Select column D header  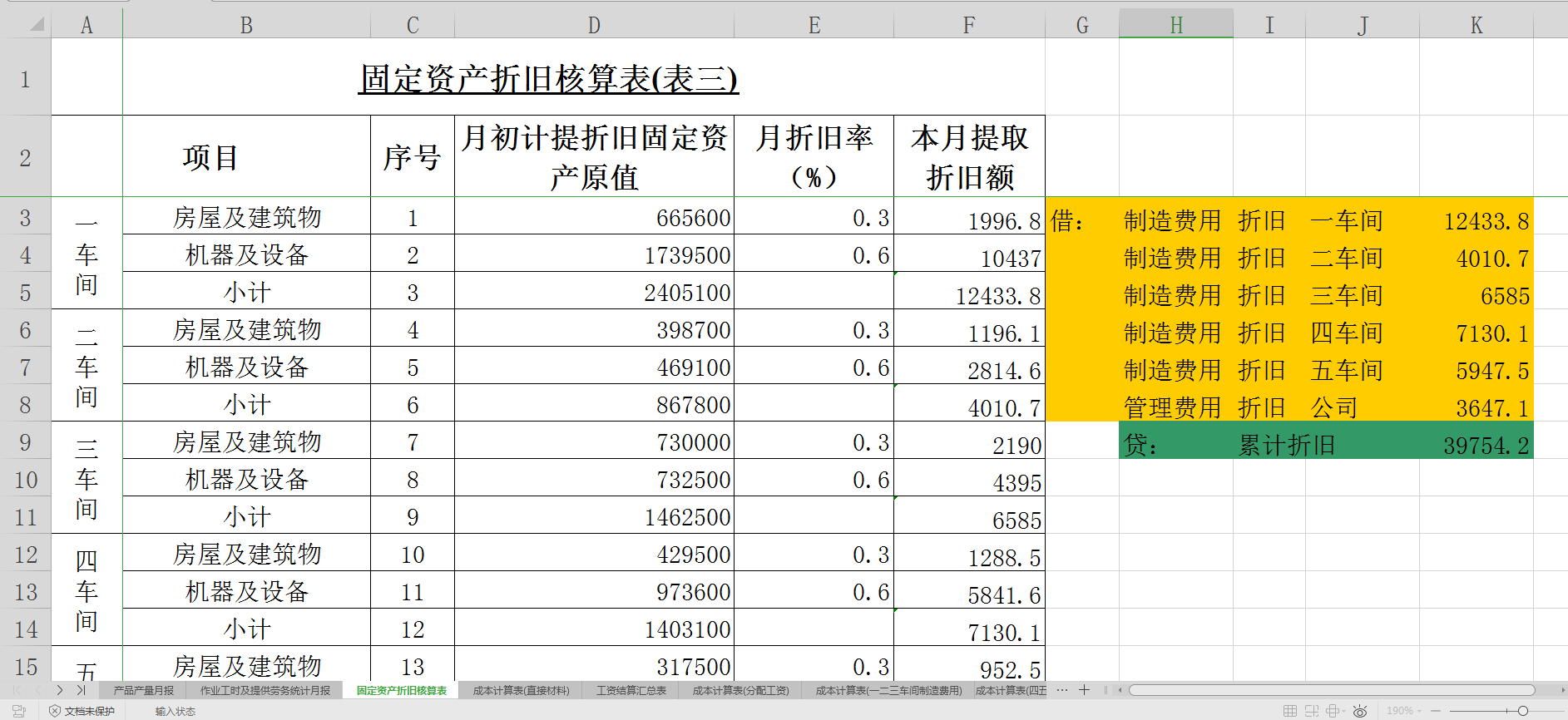(x=594, y=25)
